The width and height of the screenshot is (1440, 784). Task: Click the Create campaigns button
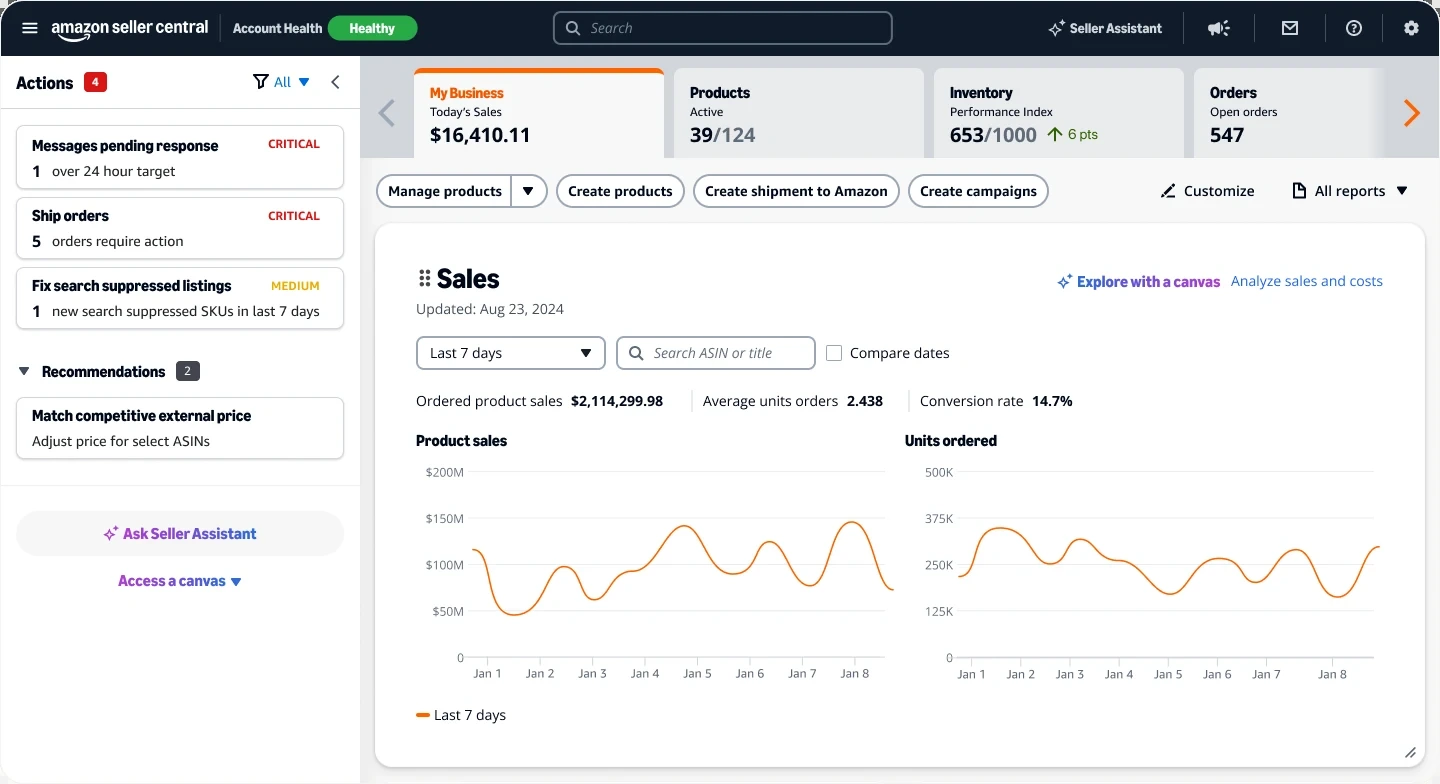click(x=978, y=191)
